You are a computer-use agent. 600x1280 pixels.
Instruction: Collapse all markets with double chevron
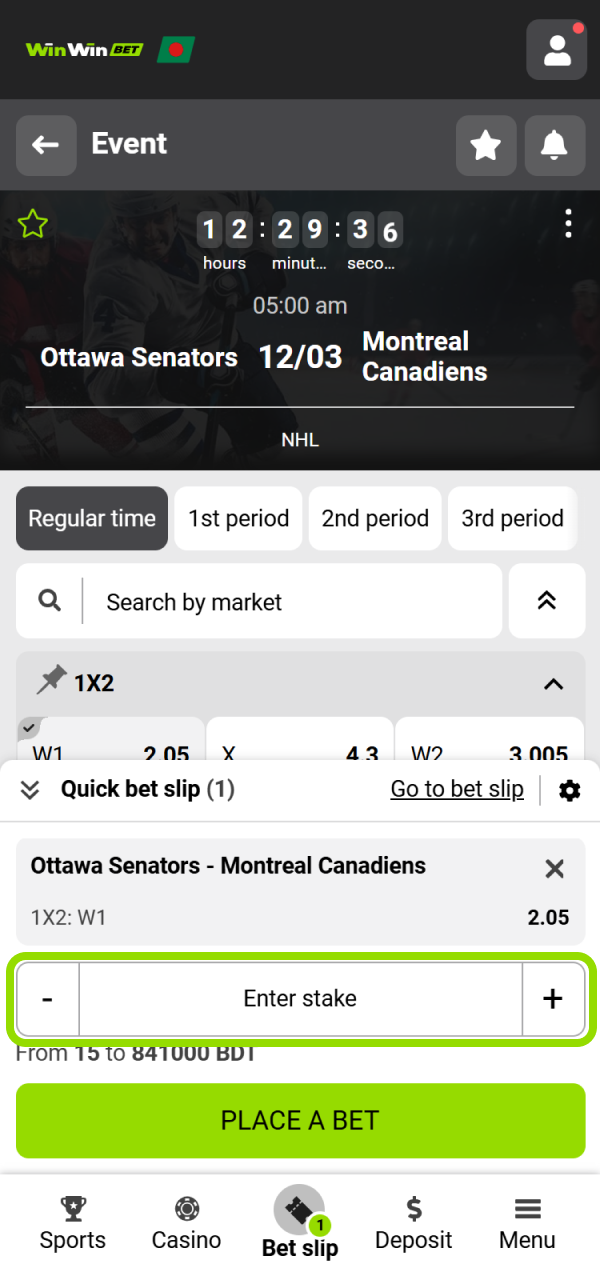coord(547,601)
